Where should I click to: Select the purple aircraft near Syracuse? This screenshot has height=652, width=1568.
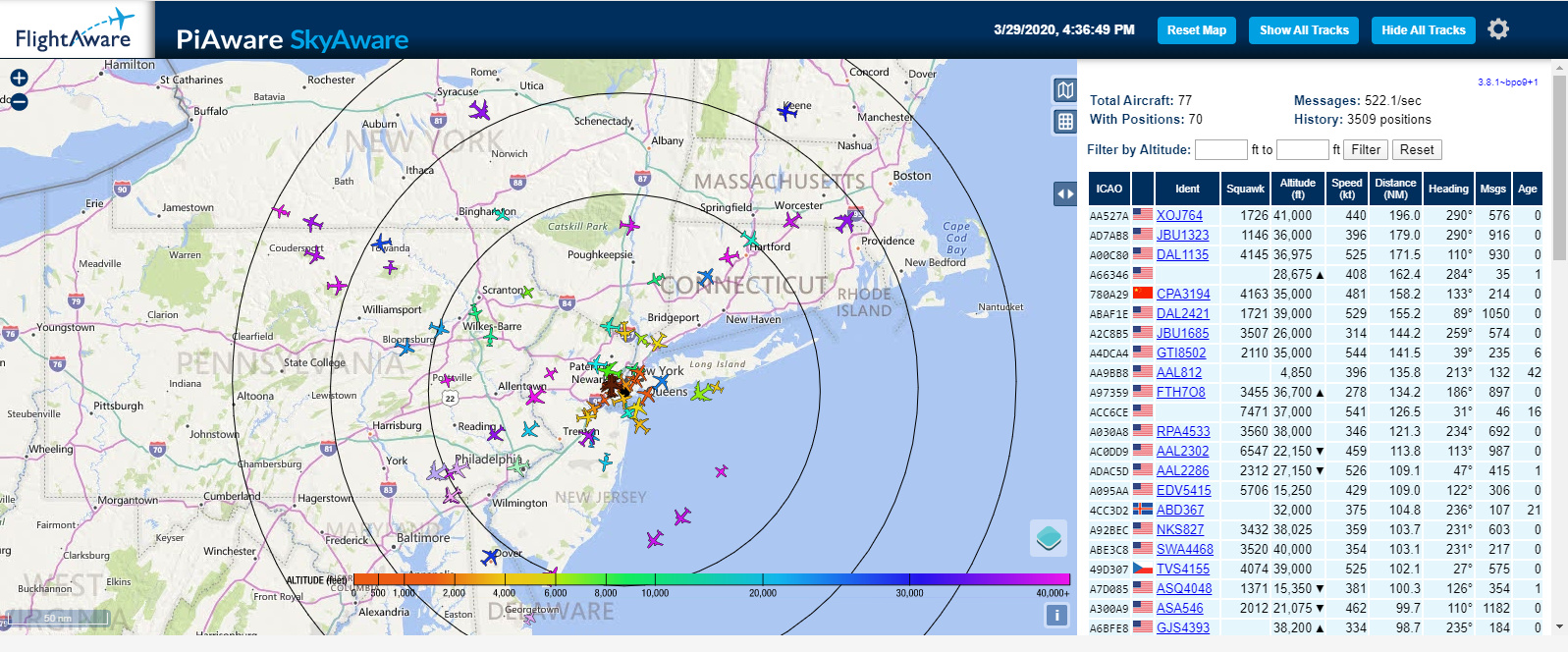pyautogui.click(x=479, y=110)
